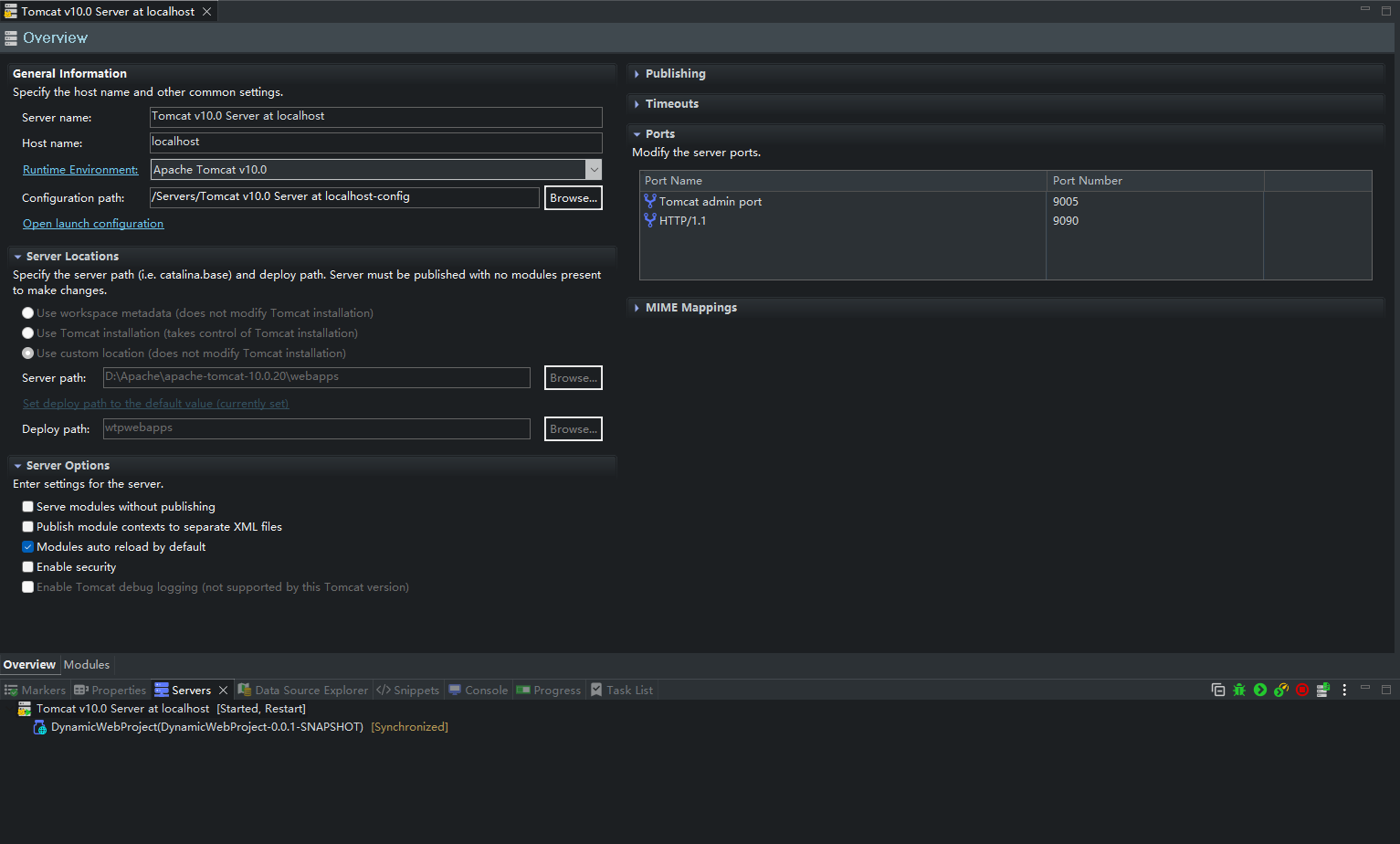Close the Servers view tab
Viewport: 1400px width, 844px height.
tap(223, 690)
